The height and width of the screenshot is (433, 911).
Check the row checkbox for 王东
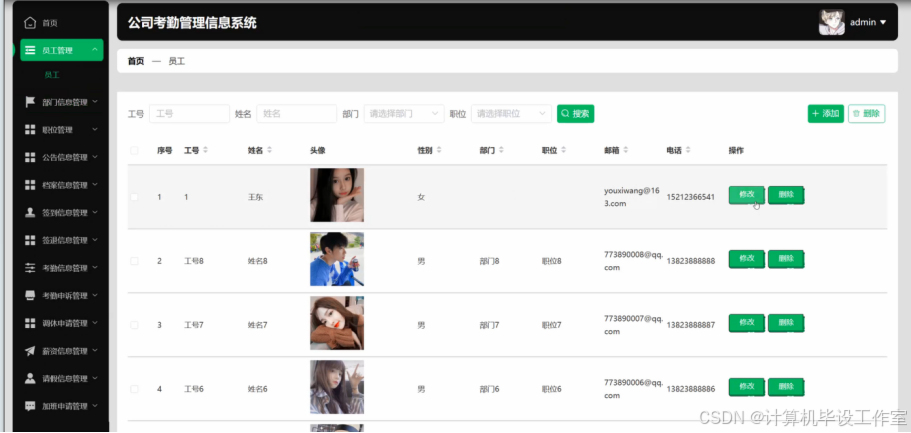[134, 197]
